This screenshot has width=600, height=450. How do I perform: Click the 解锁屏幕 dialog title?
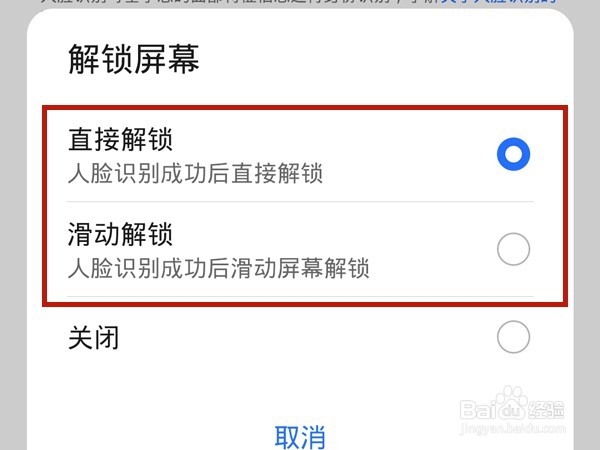(x=134, y=59)
